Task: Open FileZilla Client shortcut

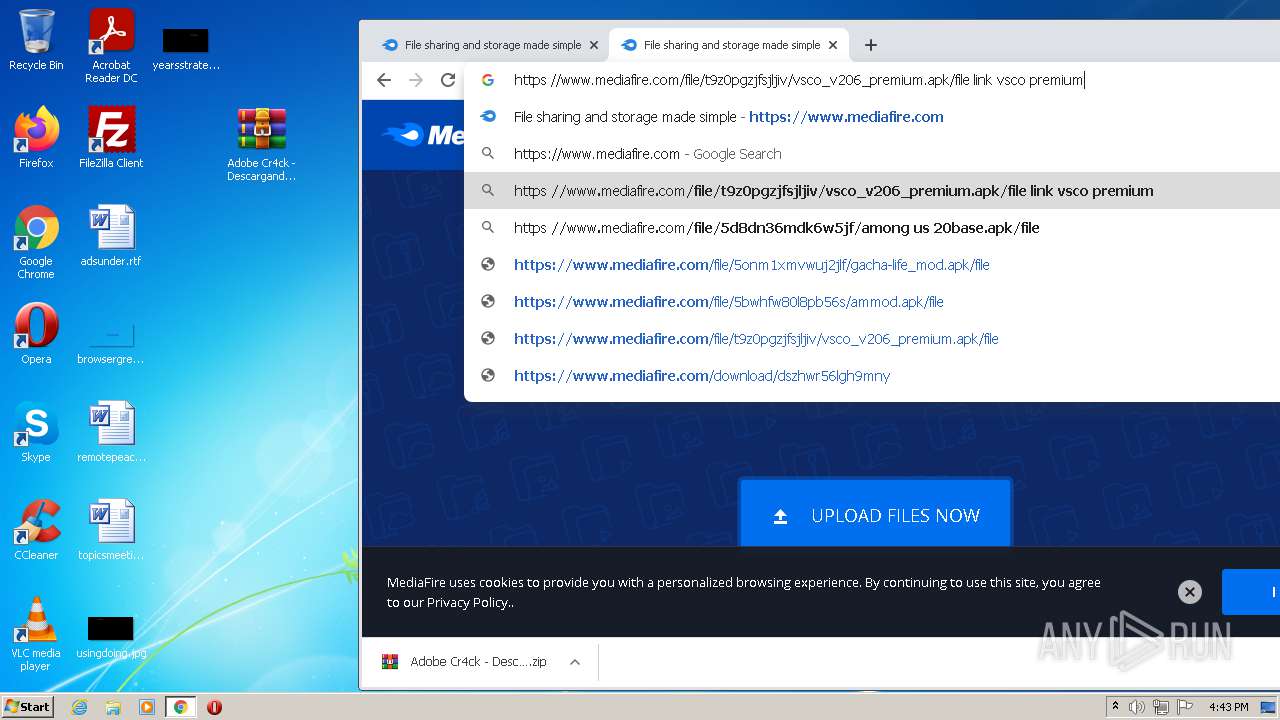Action: [111, 137]
